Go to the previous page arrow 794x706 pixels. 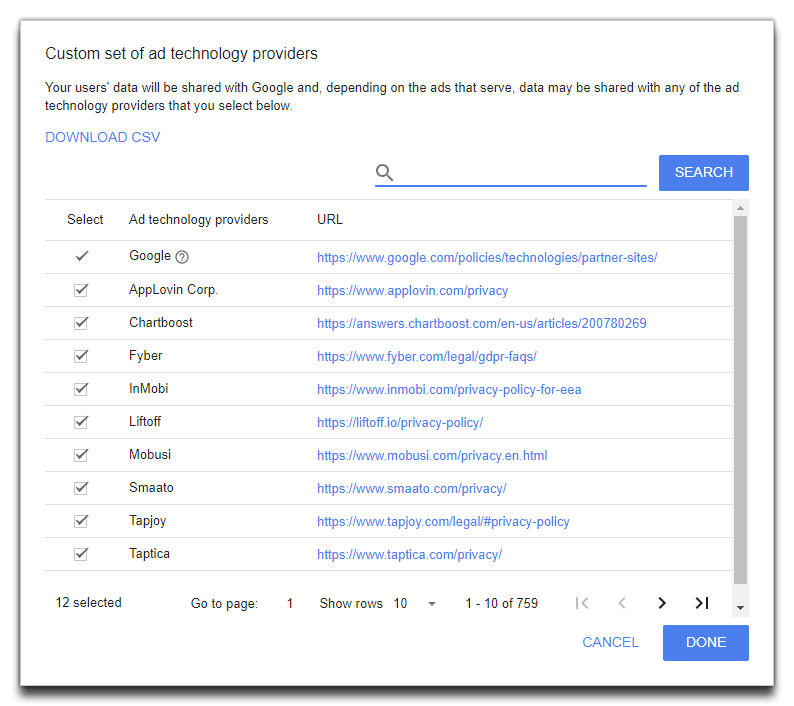622,603
